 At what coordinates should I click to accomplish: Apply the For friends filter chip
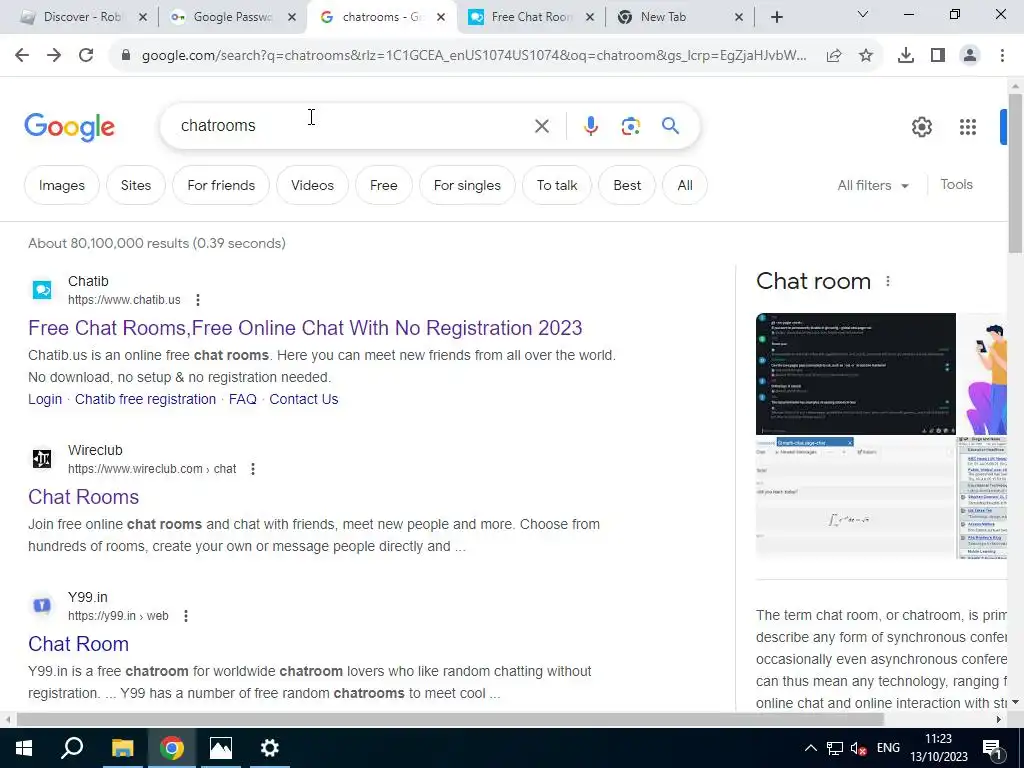click(221, 185)
